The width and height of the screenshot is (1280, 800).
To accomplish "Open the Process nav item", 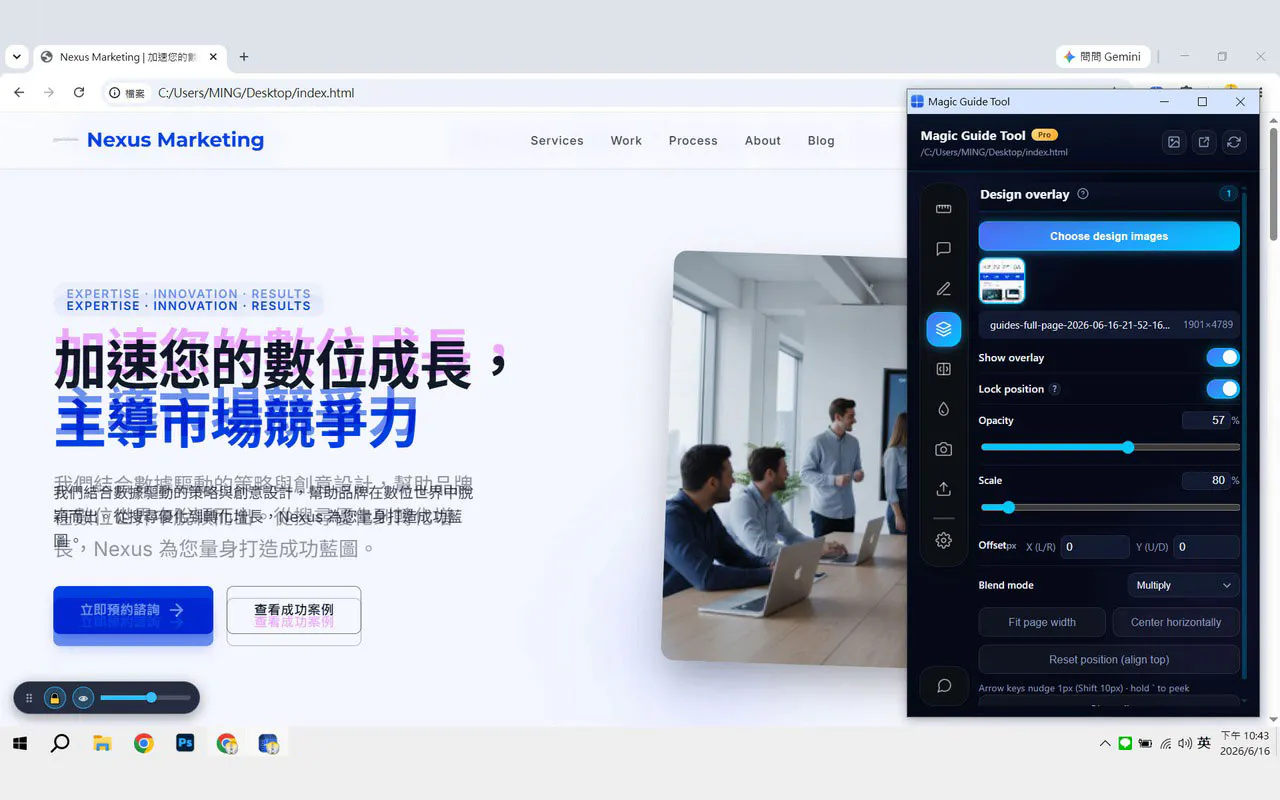I will tap(693, 141).
